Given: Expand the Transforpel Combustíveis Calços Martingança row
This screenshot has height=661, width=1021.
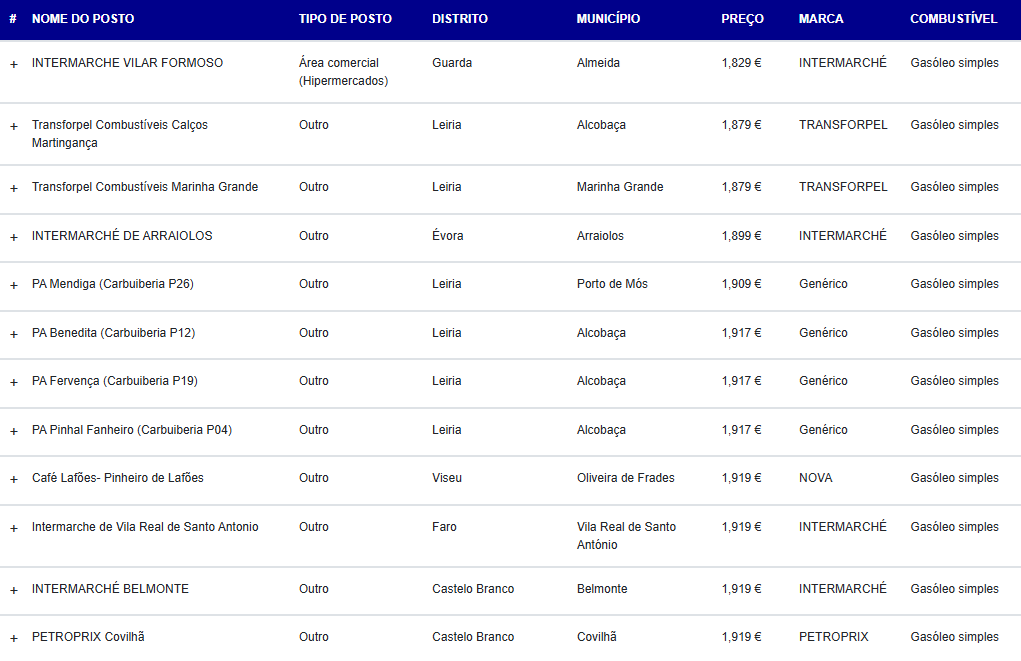Looking at the screenshot, I should pos(14,126).
